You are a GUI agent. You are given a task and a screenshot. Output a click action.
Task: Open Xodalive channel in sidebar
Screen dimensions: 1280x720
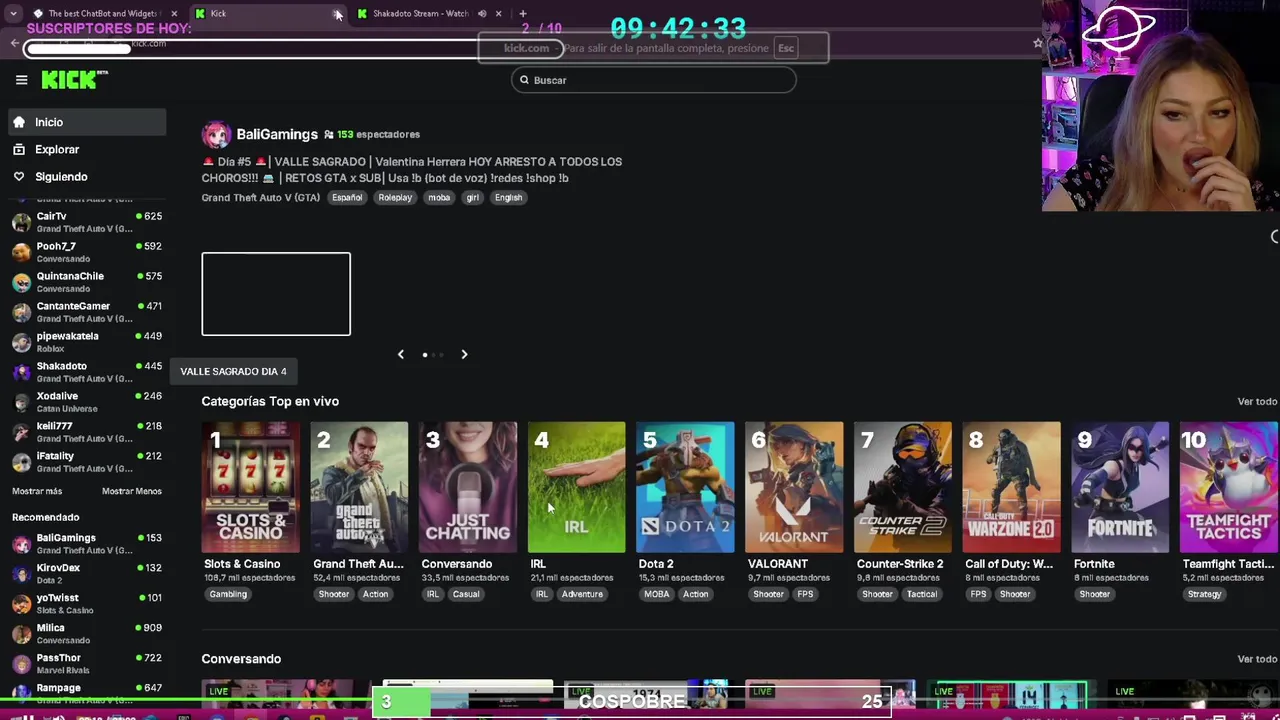[87, 402]
